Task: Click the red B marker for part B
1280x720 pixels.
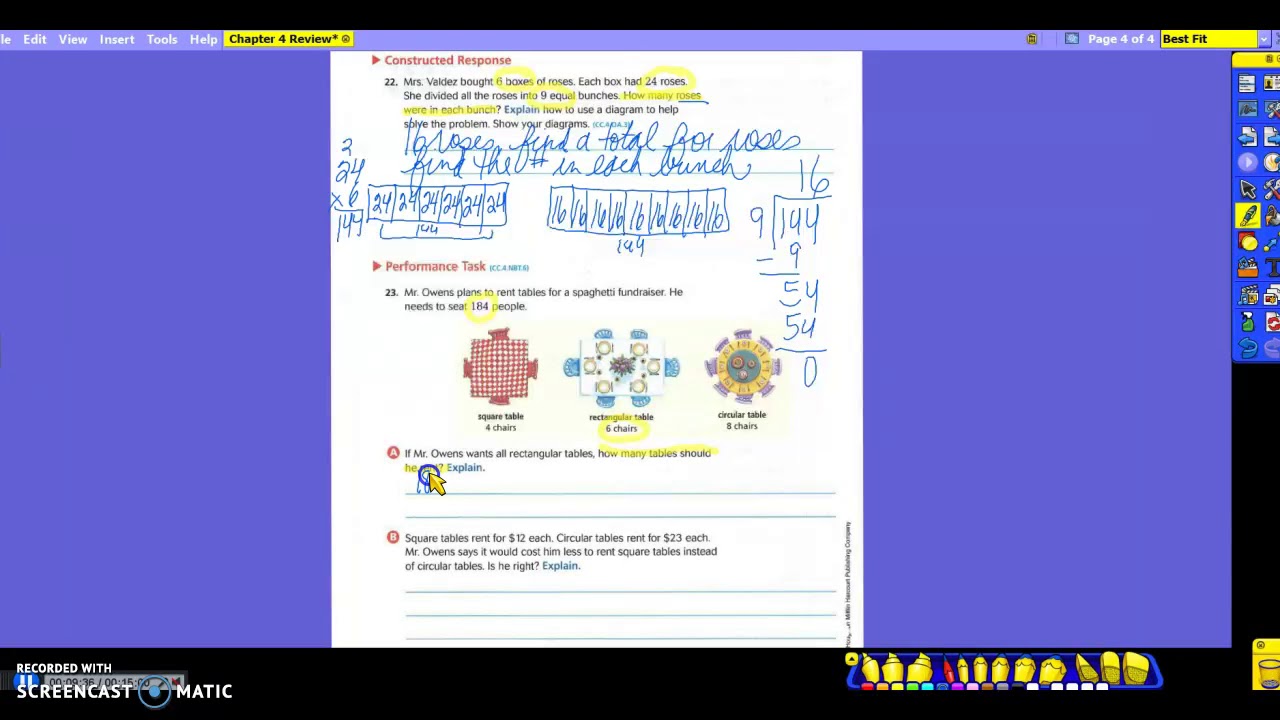Action: pyautogui.click(x=393, y=538)
